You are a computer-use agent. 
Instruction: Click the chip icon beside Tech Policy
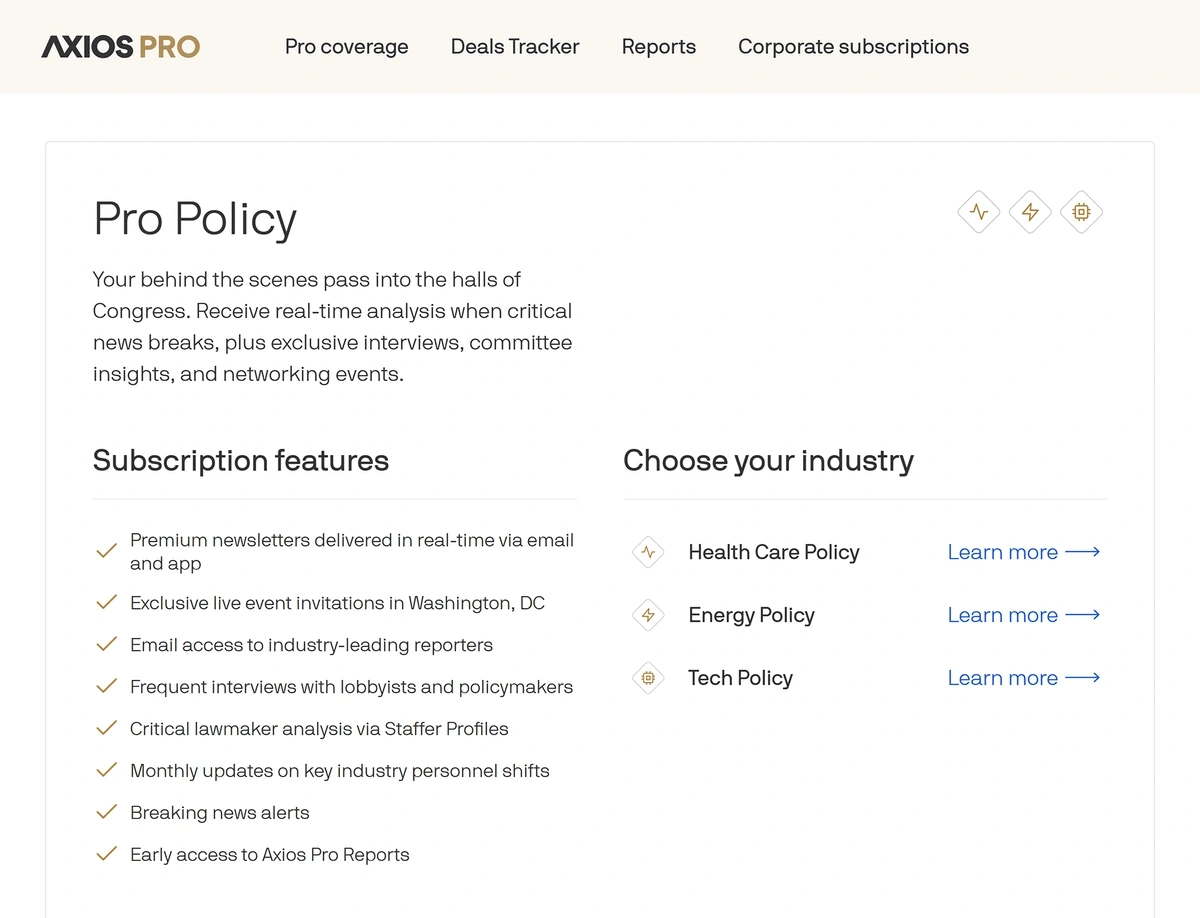[x=648, y=678]
